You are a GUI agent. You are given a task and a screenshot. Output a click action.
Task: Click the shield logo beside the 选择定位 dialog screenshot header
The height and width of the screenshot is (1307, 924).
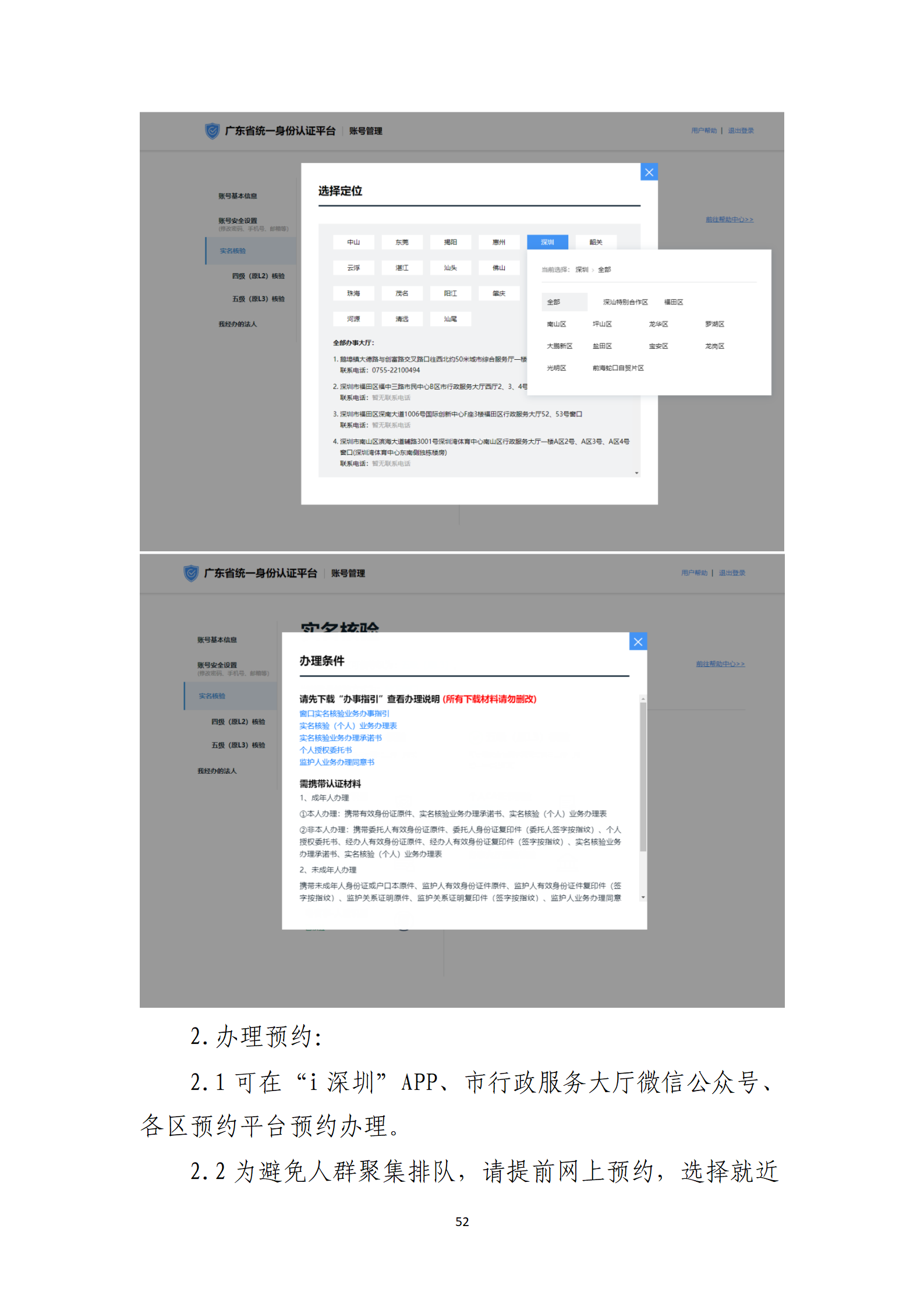[212, 130]
